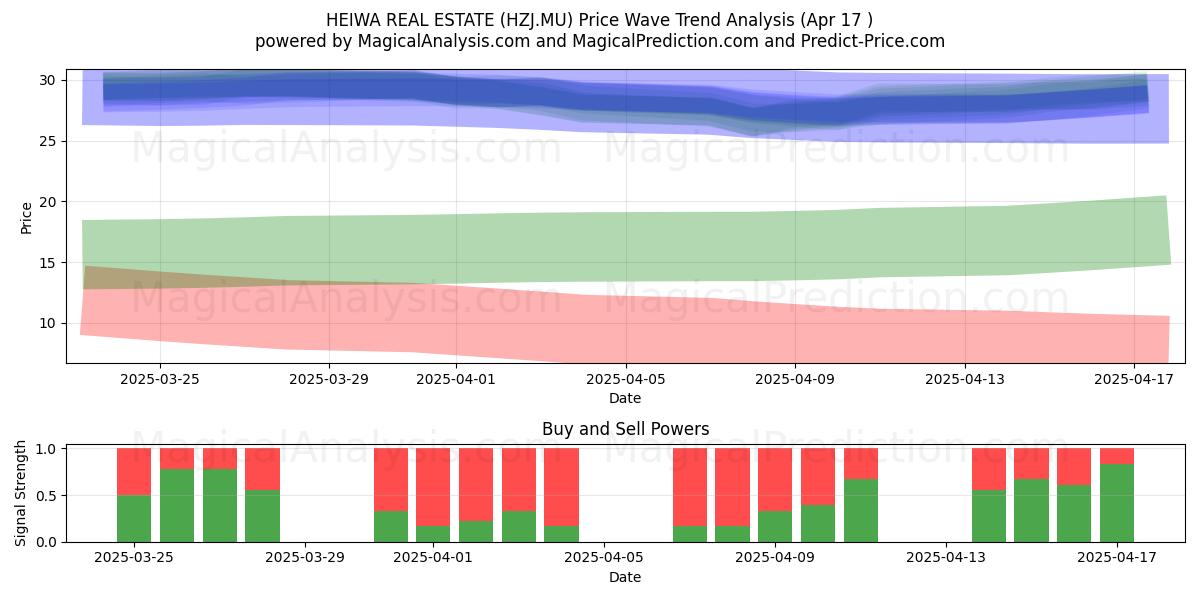Click price chart date tick '2025-04-05'

[626, 379]
